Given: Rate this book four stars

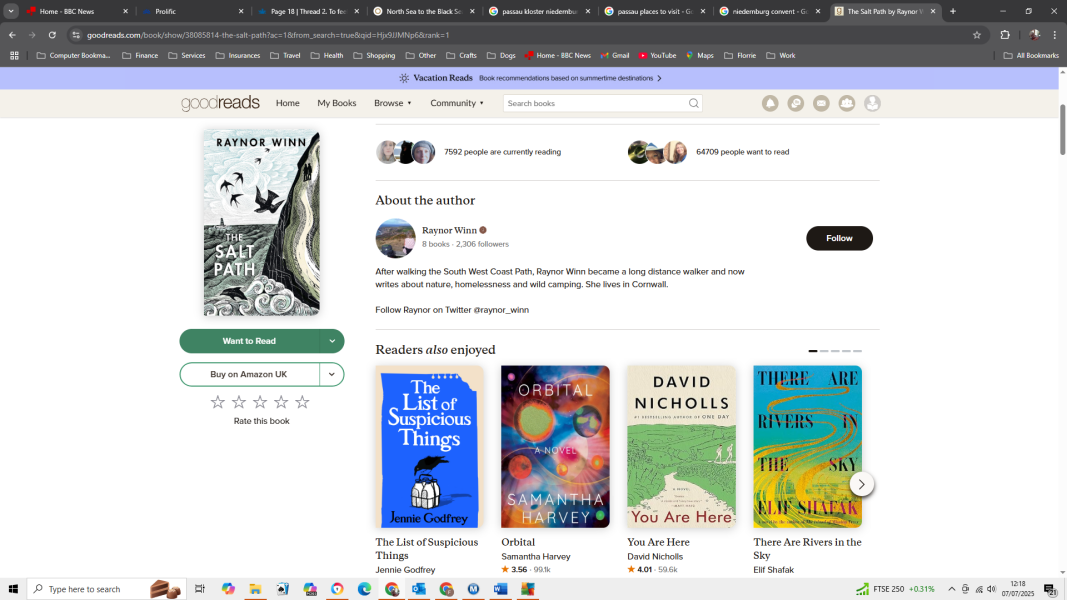Looking at the screenshot, I should [281, 402].
